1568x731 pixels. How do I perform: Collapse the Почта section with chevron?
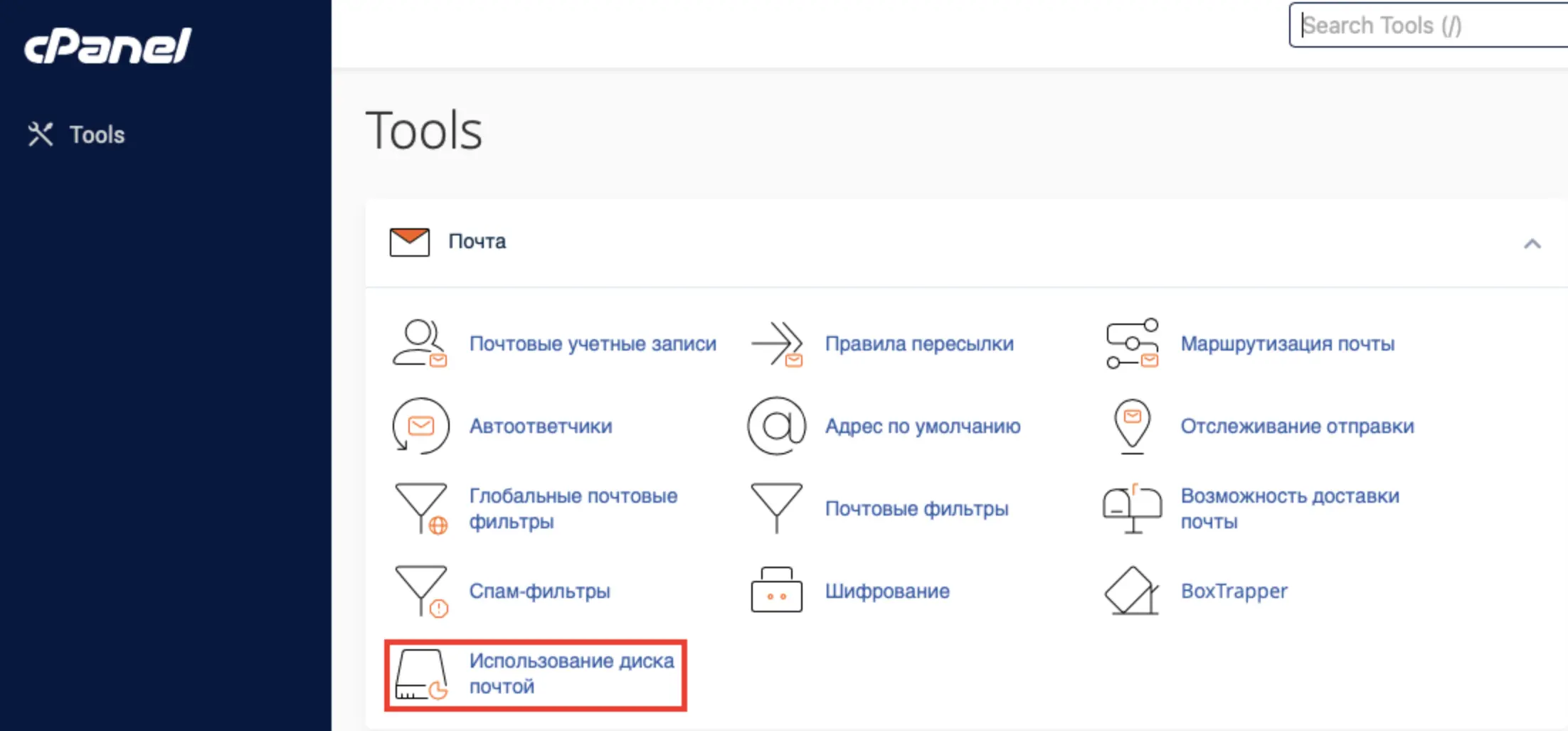[x=1532, y=244]
